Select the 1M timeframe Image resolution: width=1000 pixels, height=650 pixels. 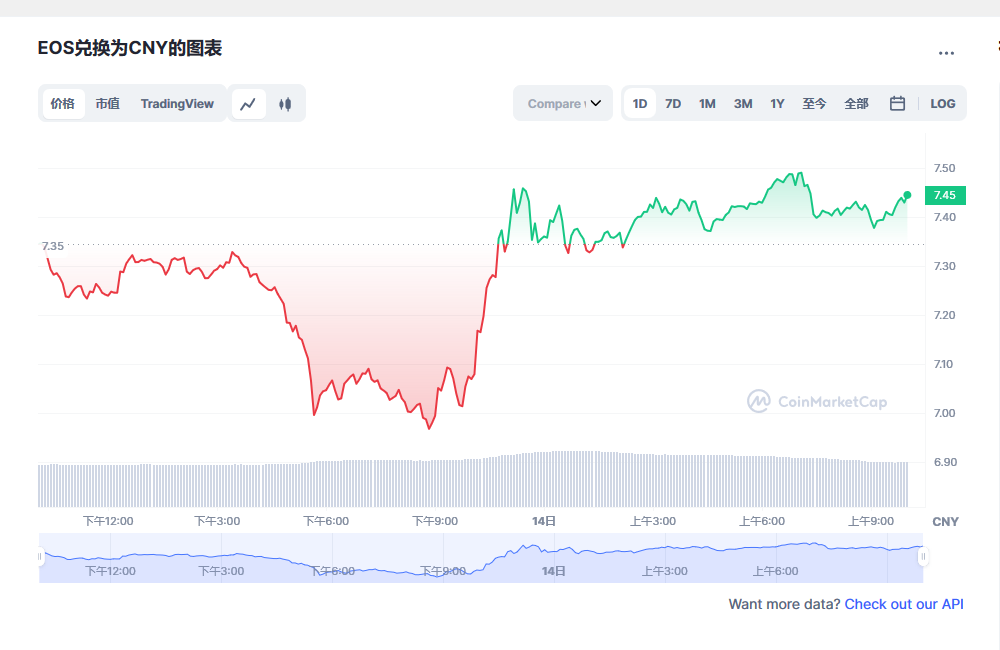click(707, 103)
